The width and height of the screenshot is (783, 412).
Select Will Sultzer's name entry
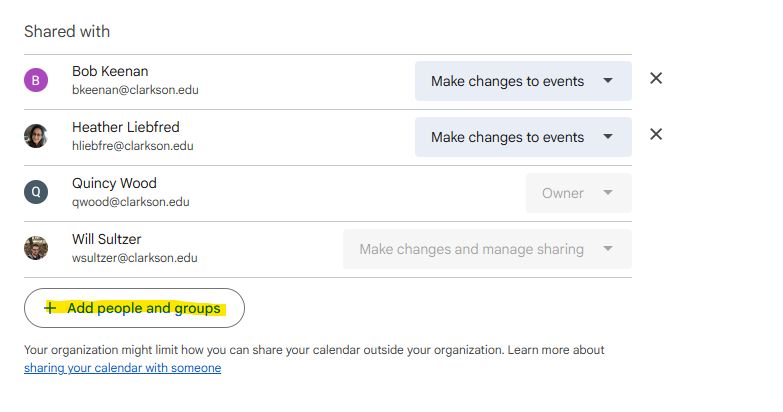[106, 239]
